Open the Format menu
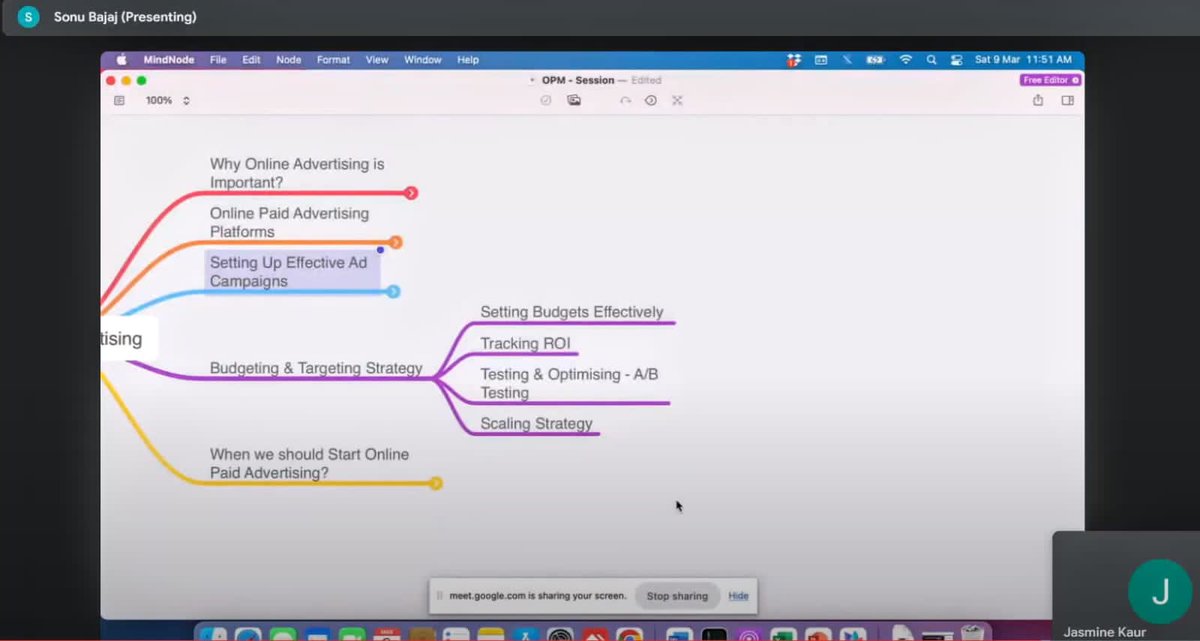1200x641 pixels. pos(333,60)
